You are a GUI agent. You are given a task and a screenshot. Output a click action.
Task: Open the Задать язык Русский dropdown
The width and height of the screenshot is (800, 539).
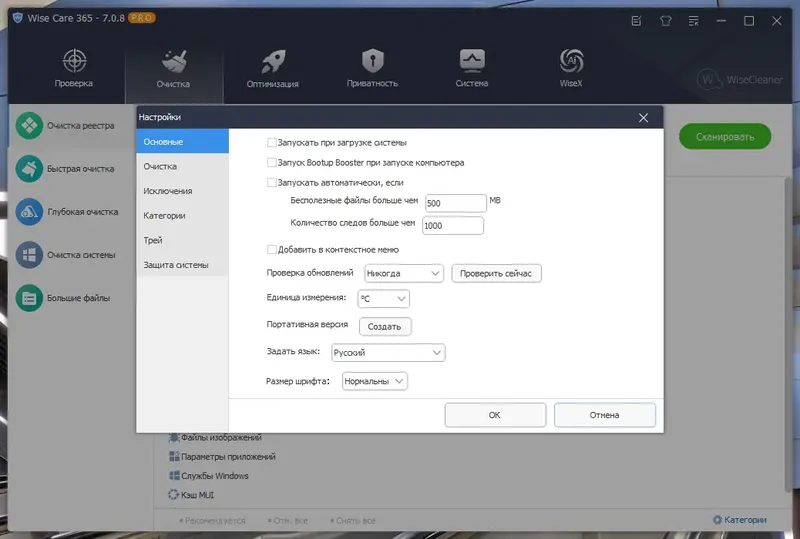click(x=388, y=353)
